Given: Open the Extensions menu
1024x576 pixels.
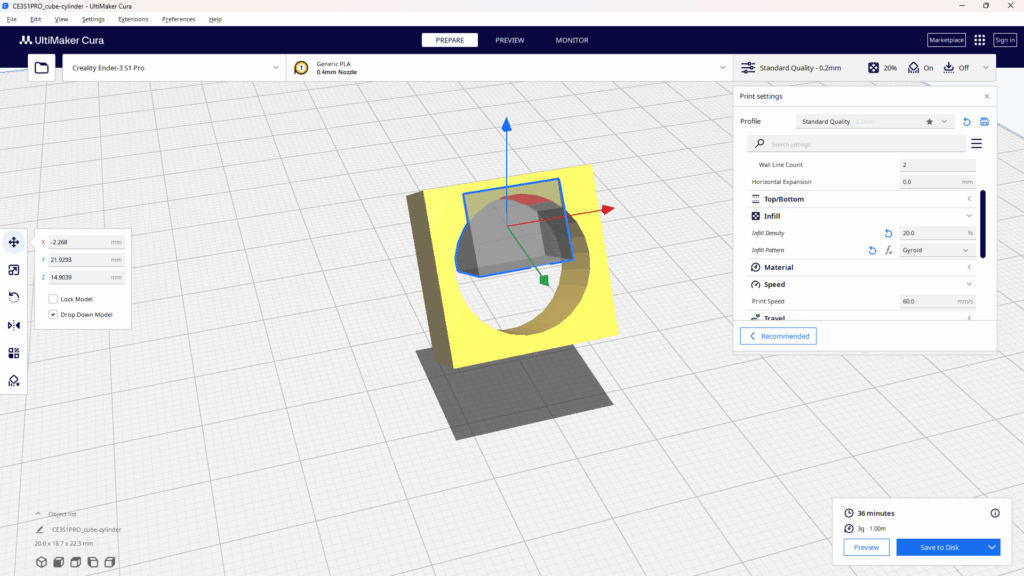Looking at the screenshot, I should pos(133,19).
